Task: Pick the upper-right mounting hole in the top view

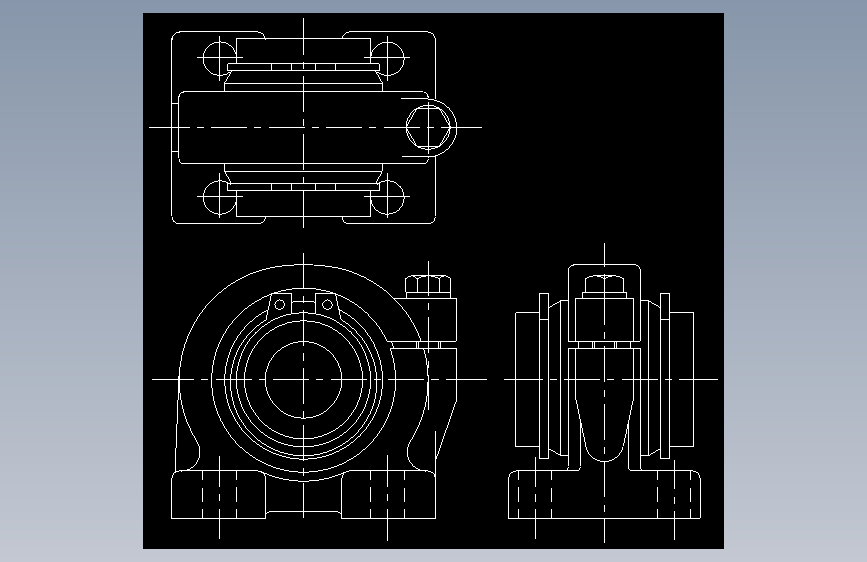Action: pos(387,58)
